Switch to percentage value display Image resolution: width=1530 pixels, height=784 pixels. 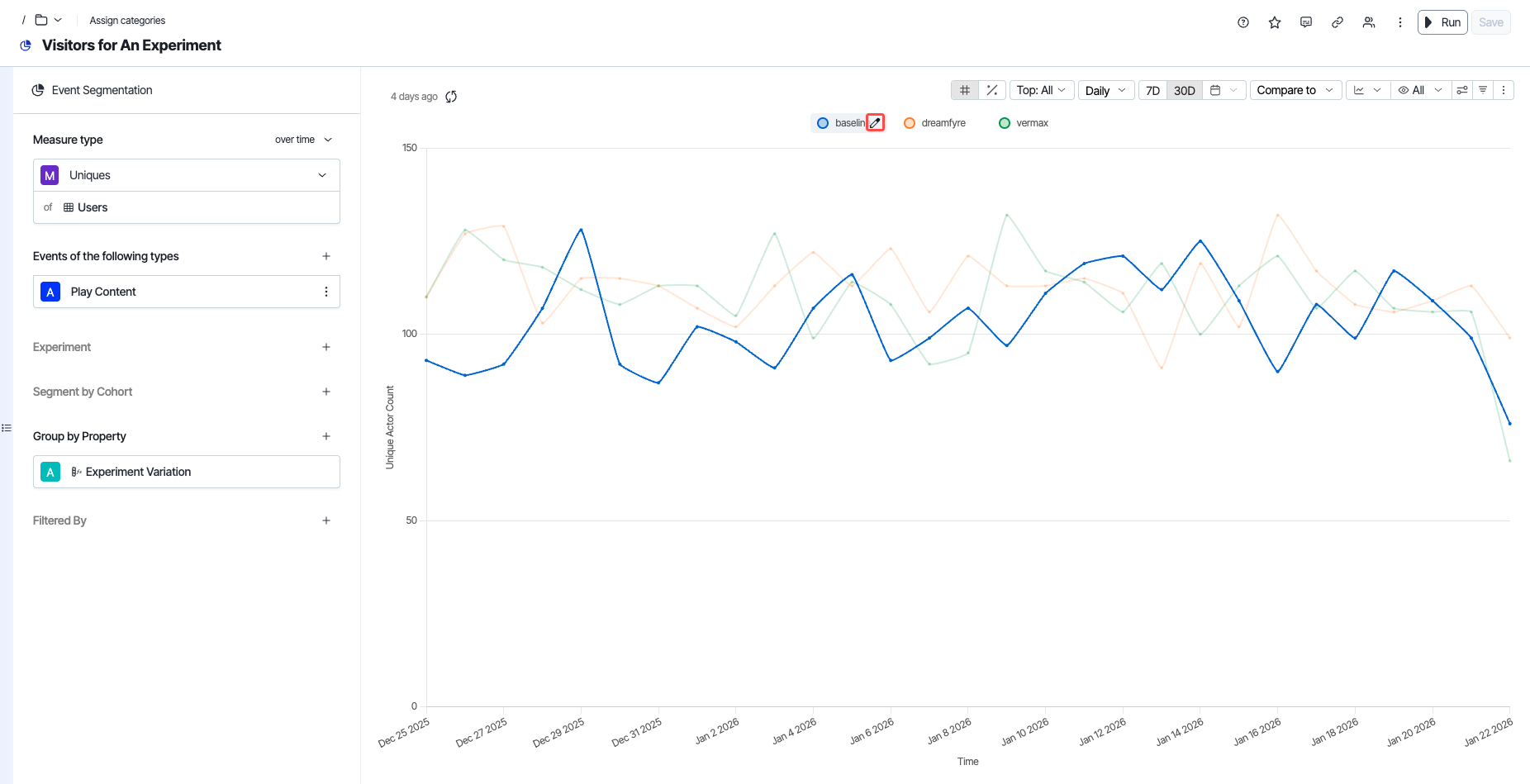[x=992, y=90]
